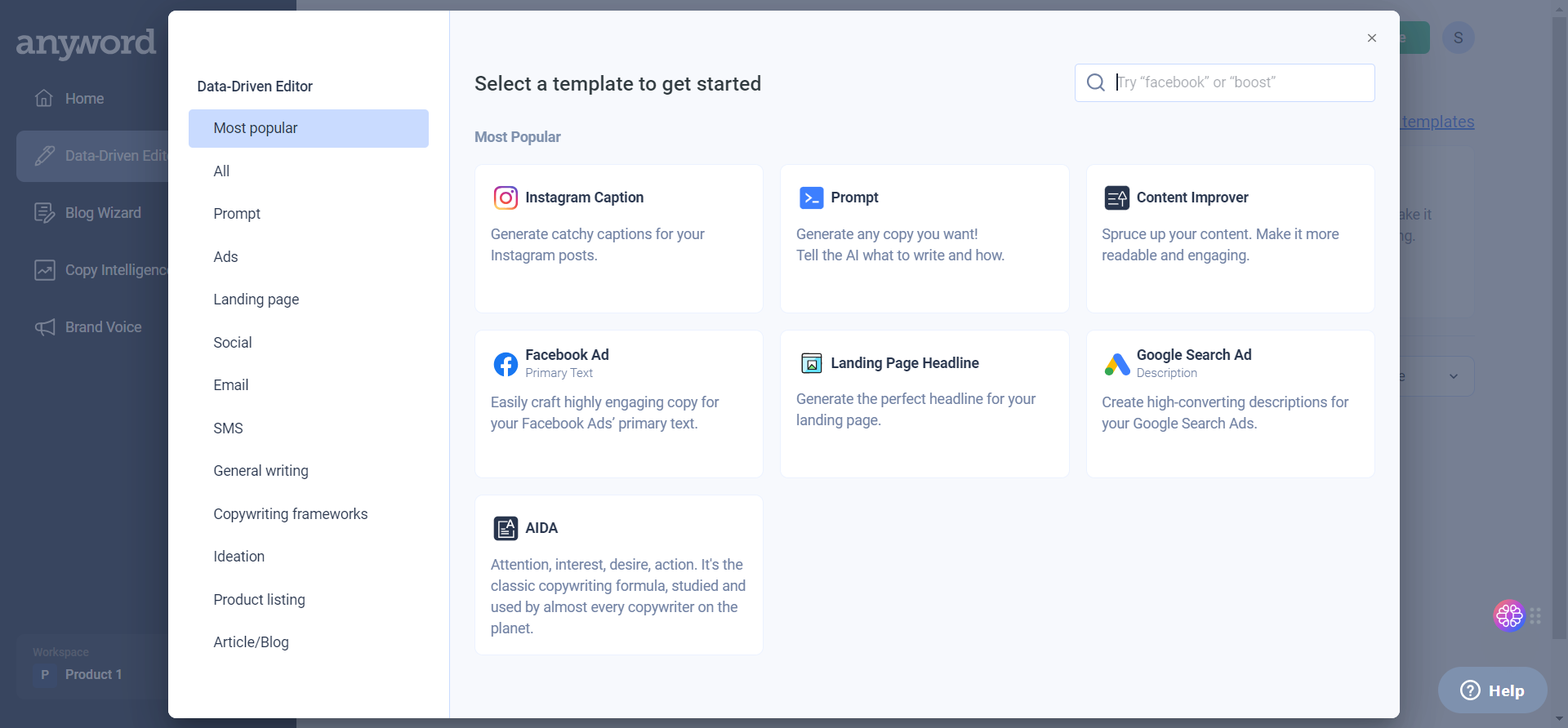Click the Instagram logo icon
Viewport: 1568px width, 728px height.
click(506, 198)
